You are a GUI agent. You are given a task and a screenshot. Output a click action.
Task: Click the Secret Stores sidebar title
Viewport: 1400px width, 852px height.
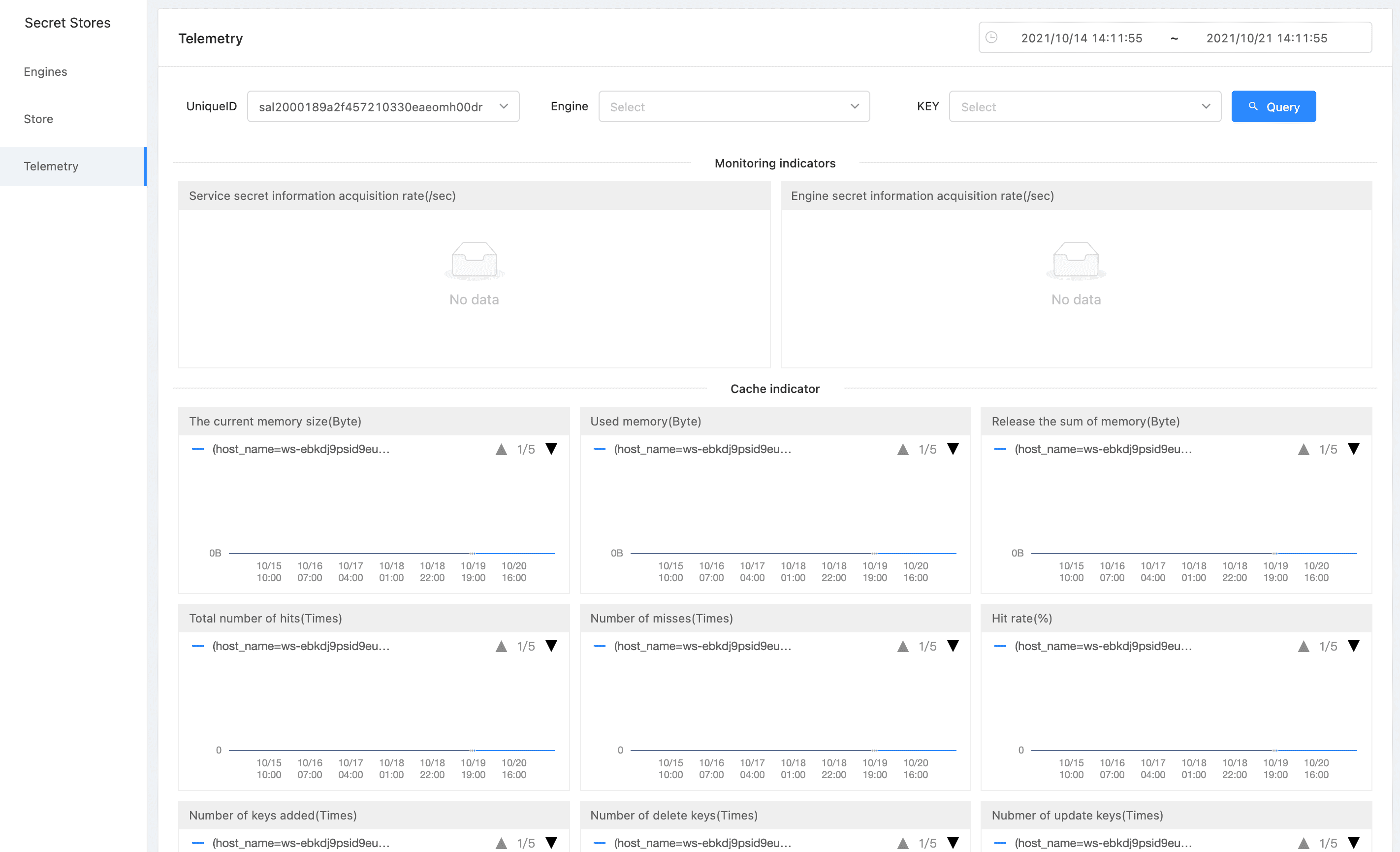(x=67, y=23)
